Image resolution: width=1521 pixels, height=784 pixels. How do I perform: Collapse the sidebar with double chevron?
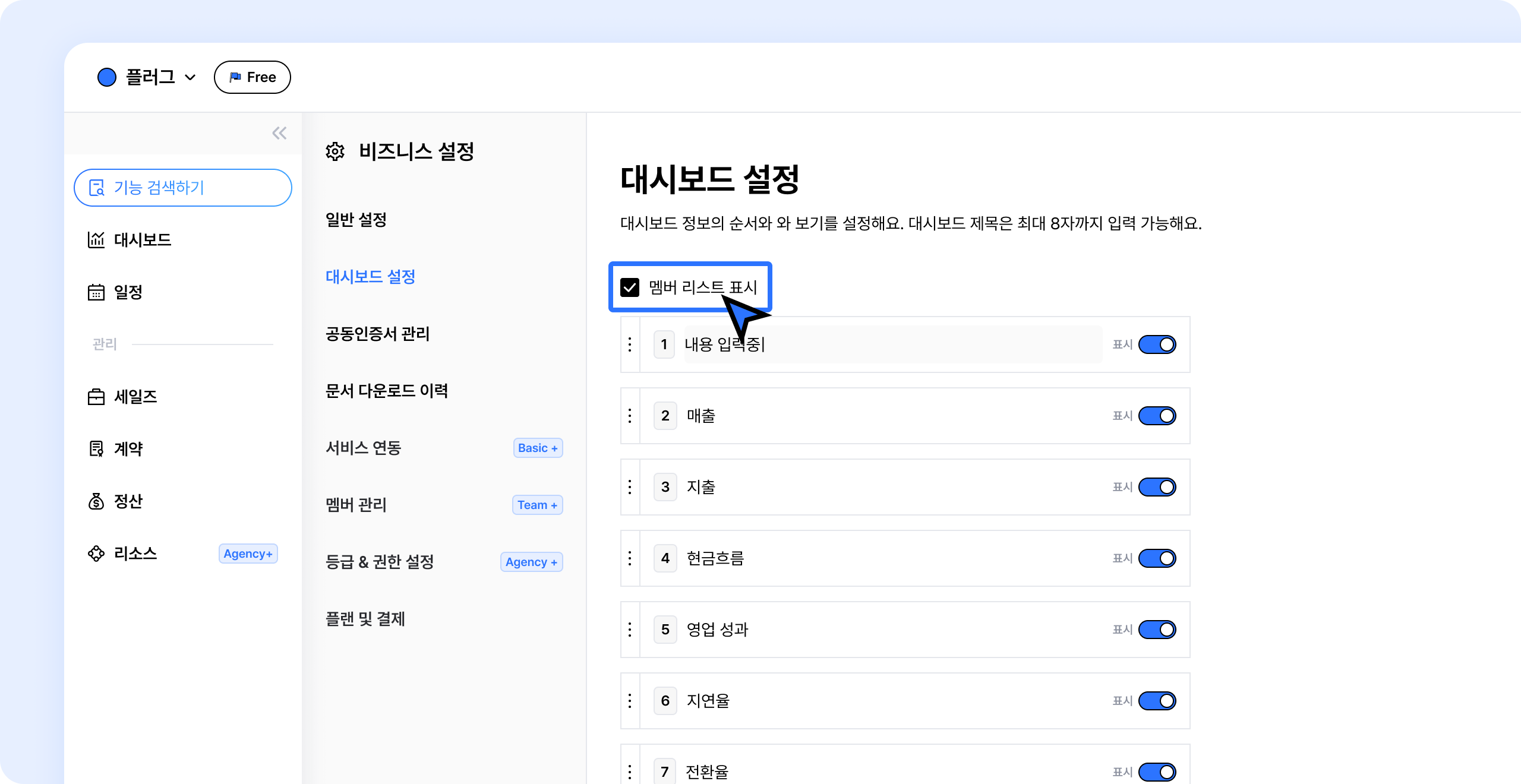tap(279, 133)
